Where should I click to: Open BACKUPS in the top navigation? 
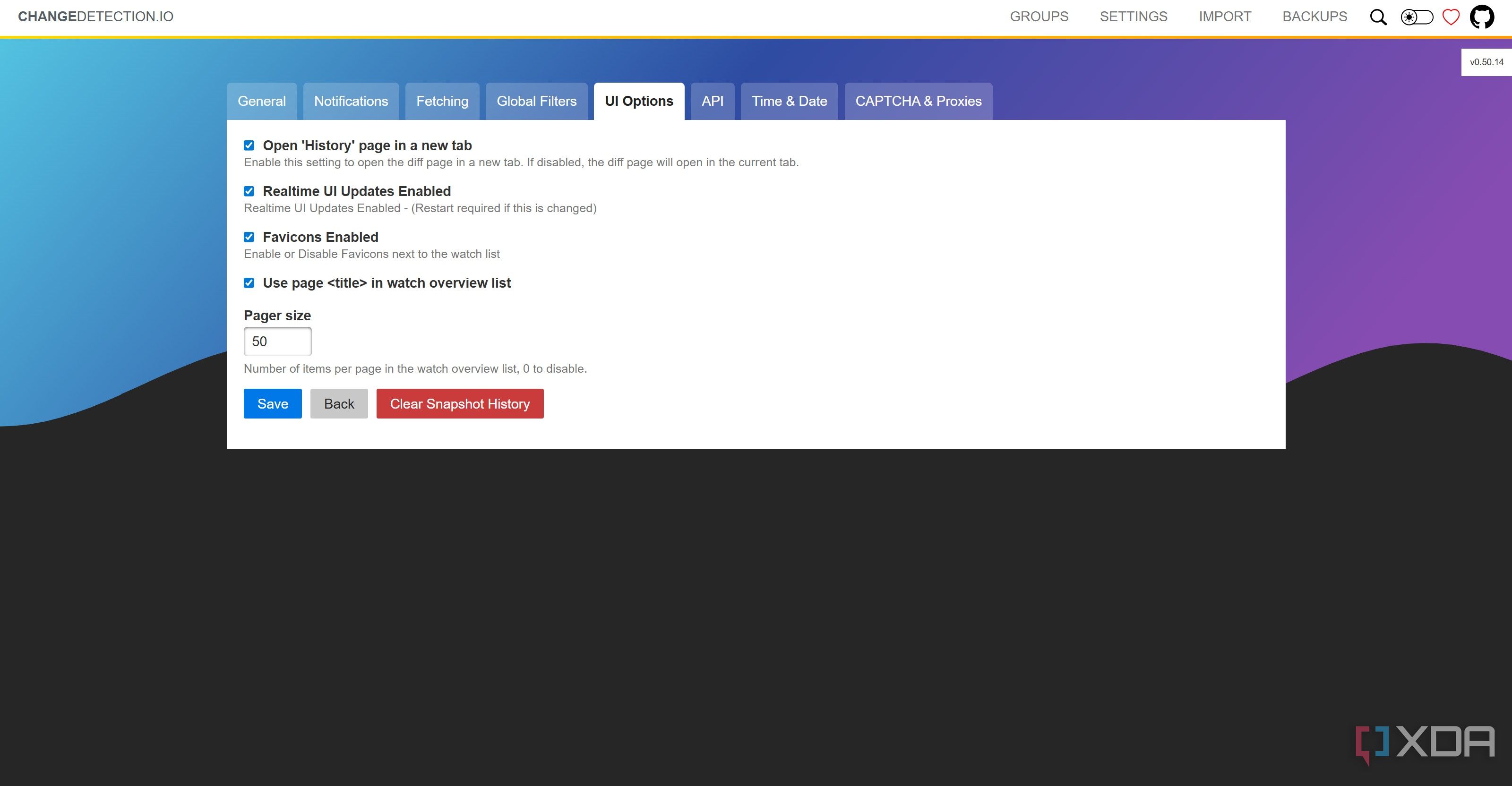pos(1315,17)
